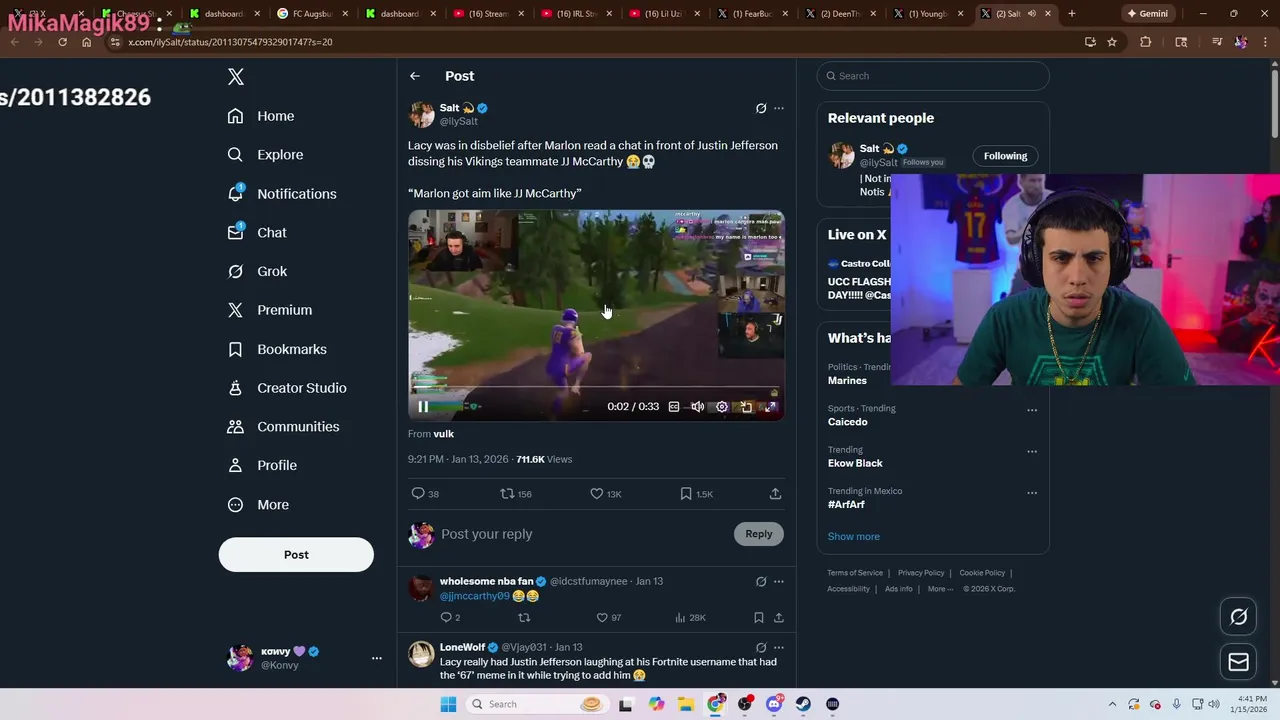Screen dimensions: 1280x720
Task: Open Chat from the sidebar
Action: coord(257,232)
